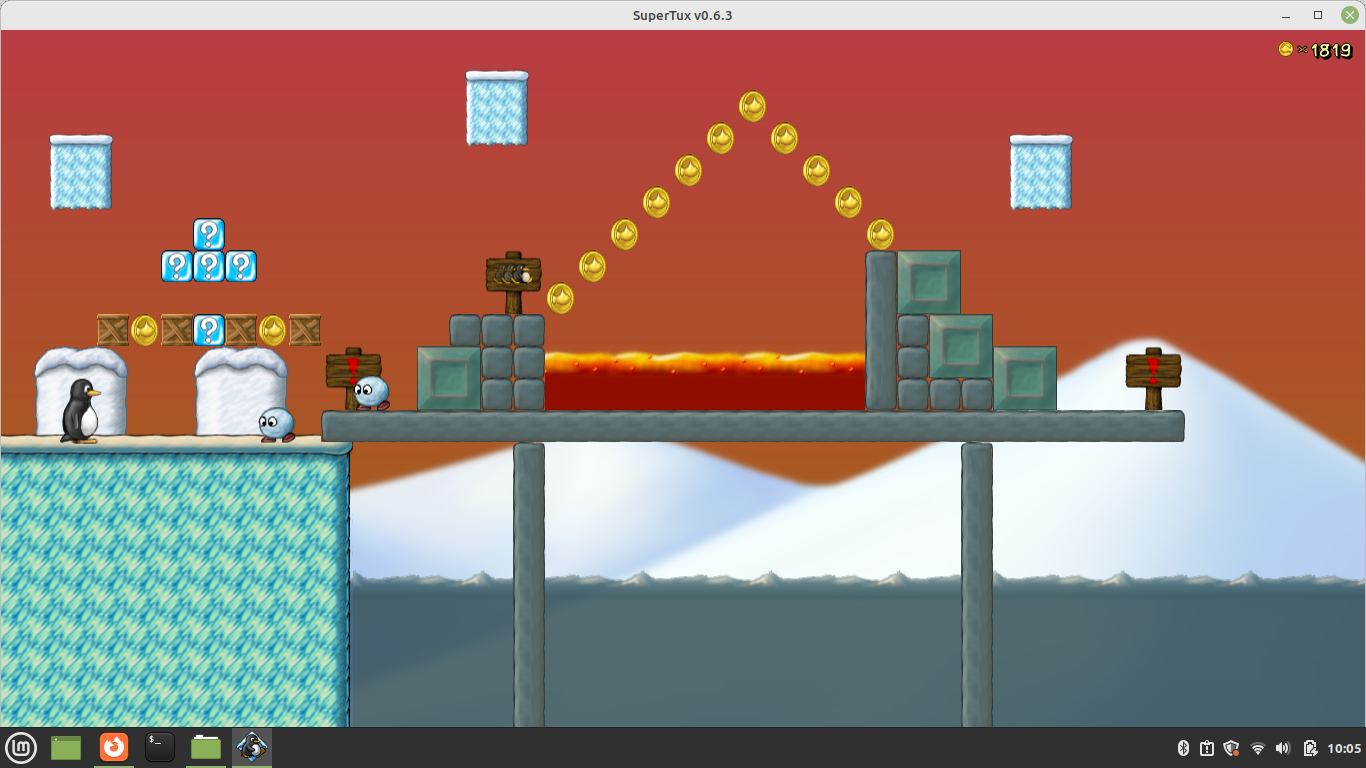The height and width of the screenshot is (768, 1366).
Task: Click the red exclamation sign at the far right
Action: coord(1153,372)
